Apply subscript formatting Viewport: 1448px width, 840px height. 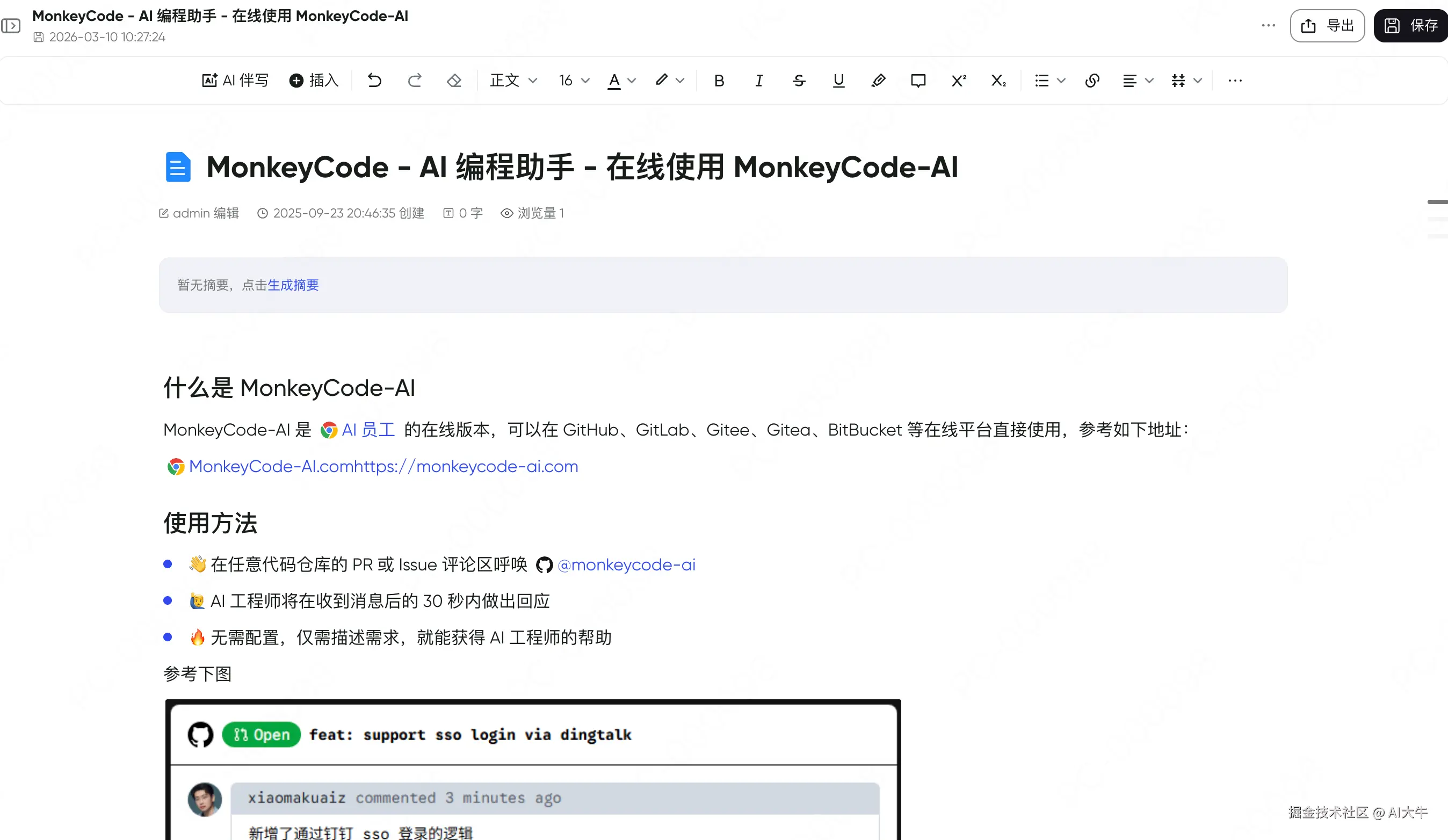coord(998,81)
